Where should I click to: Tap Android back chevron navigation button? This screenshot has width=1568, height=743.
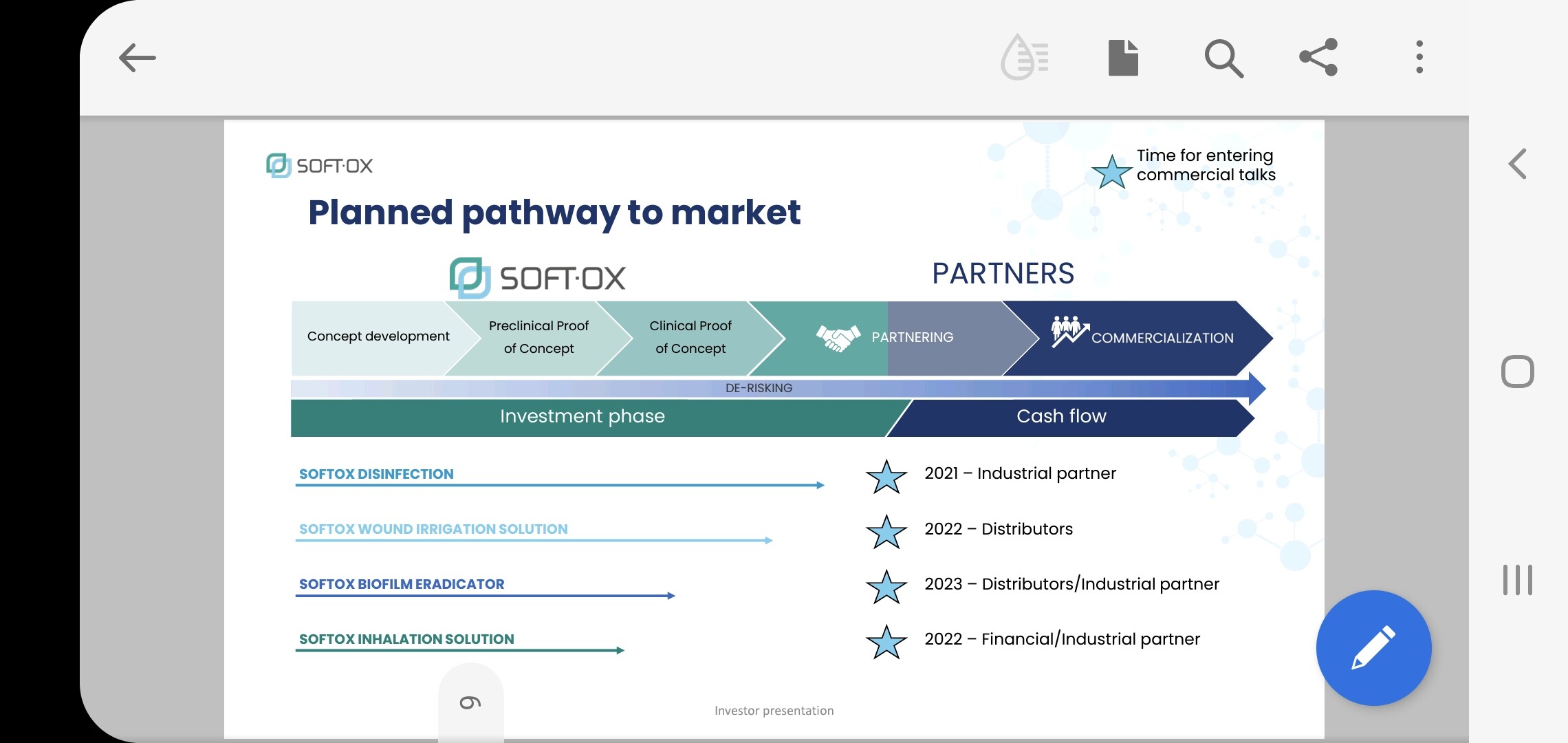1518,164
